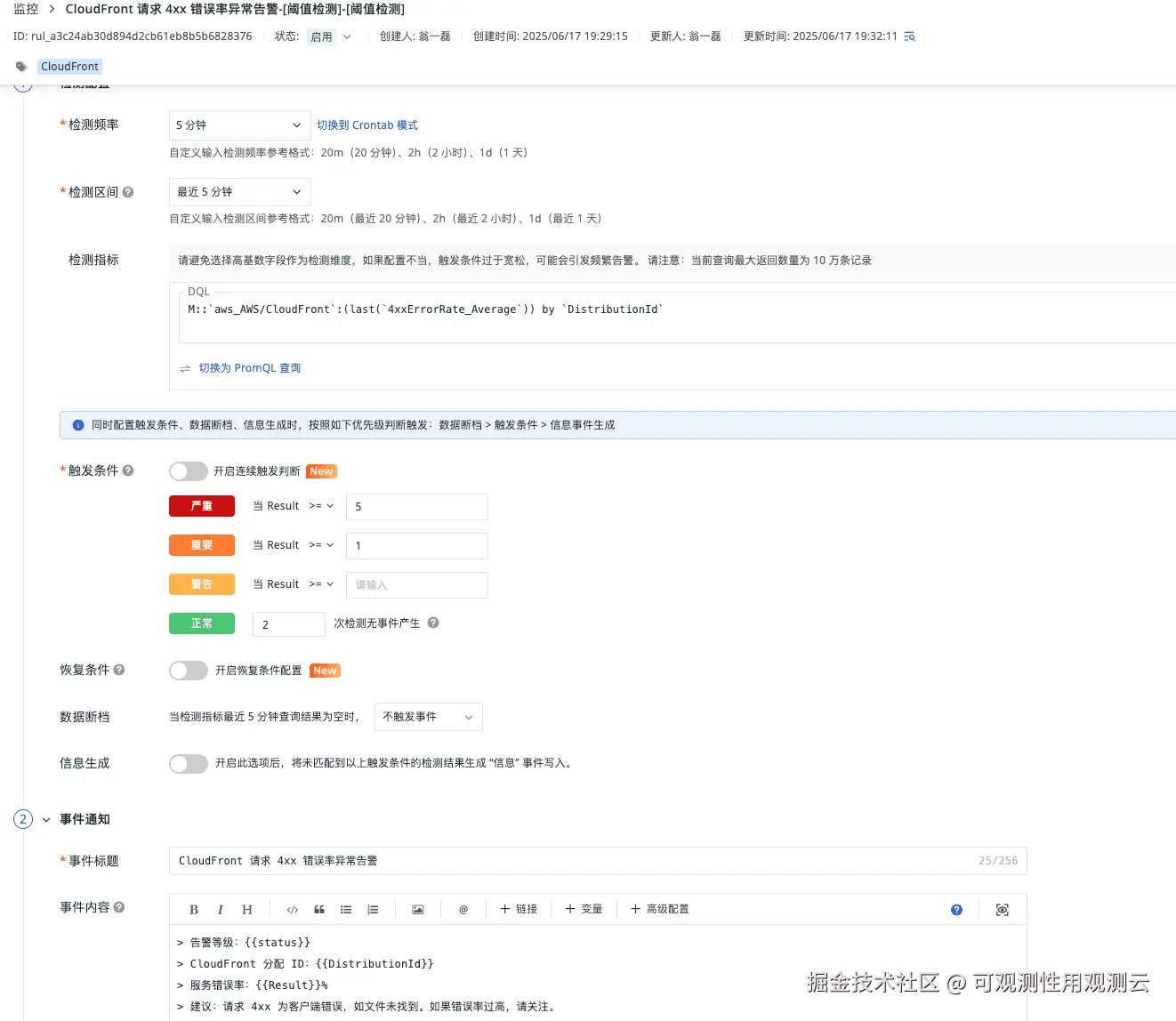Click the 建议: 请求 4xx 为客户端错误 line

click(367, 1007)
